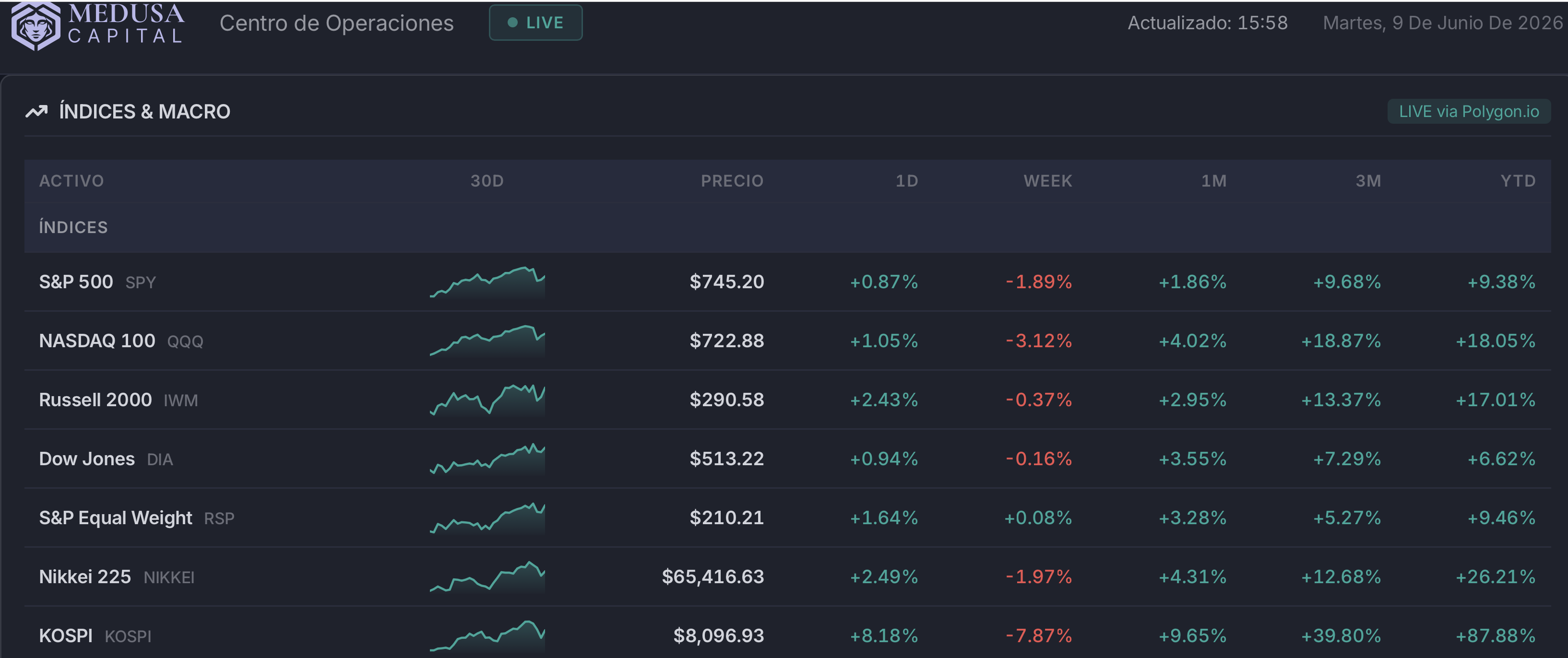Screen dimensions: 1568x658
Task: Click the LIVE via Polygon.io badge
Action: click(1469, 111)
